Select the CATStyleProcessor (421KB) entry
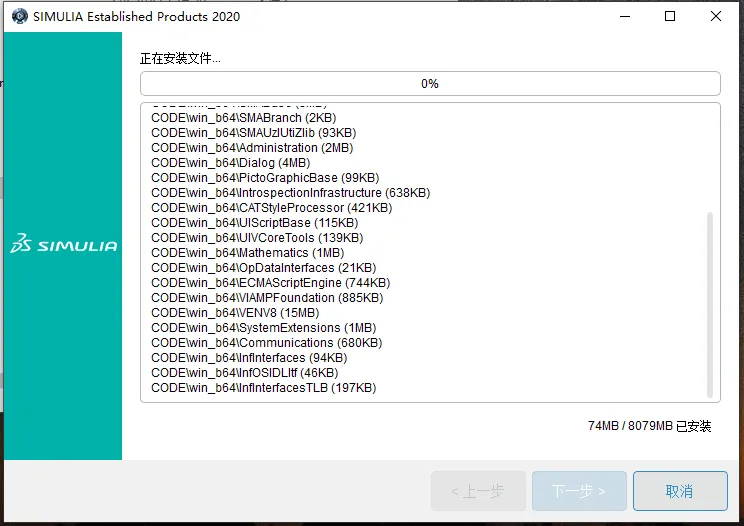The image size is (744, 526). tap(271, 208)
